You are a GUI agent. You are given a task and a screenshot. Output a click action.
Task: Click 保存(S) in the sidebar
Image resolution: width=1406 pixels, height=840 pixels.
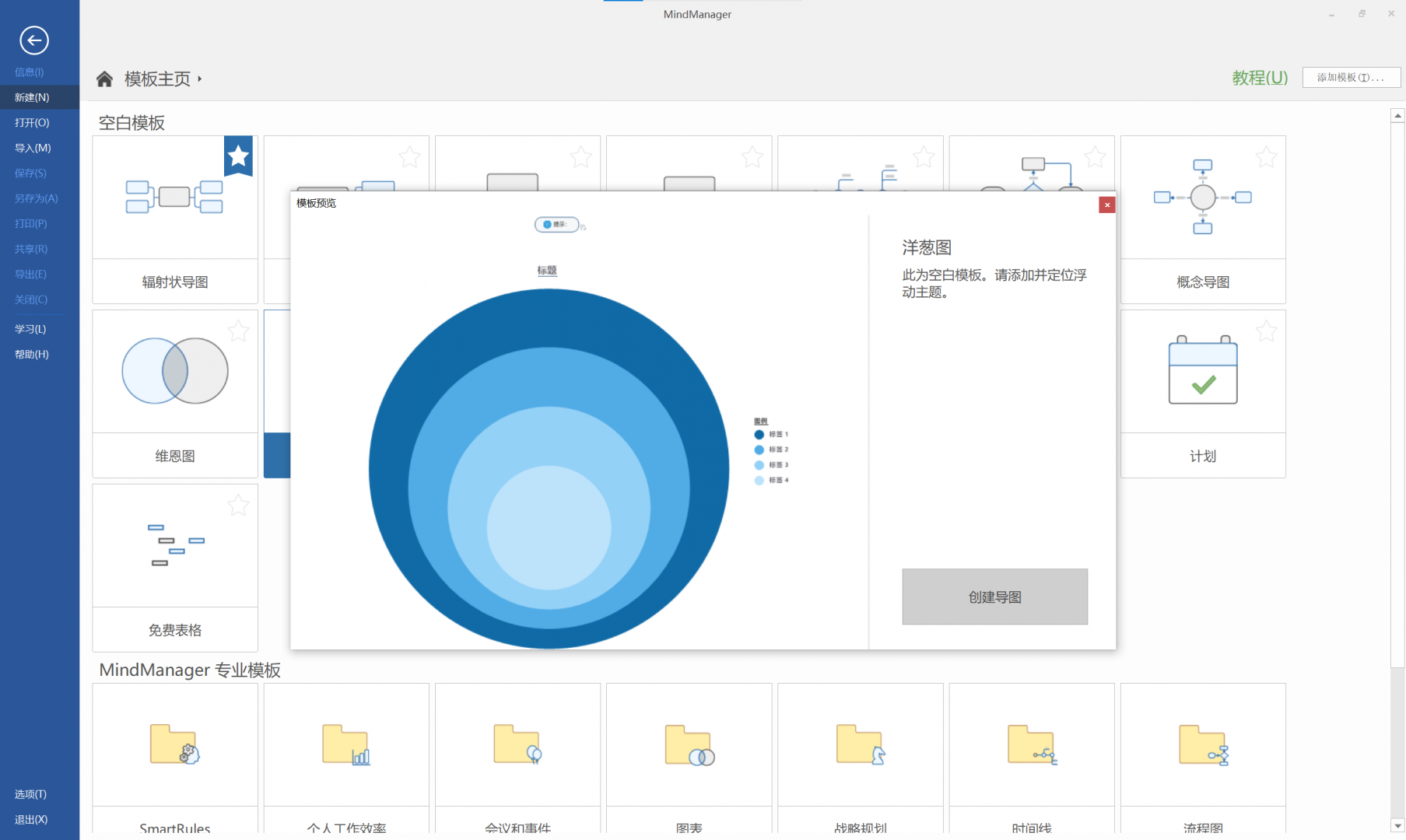coord(30,173)
